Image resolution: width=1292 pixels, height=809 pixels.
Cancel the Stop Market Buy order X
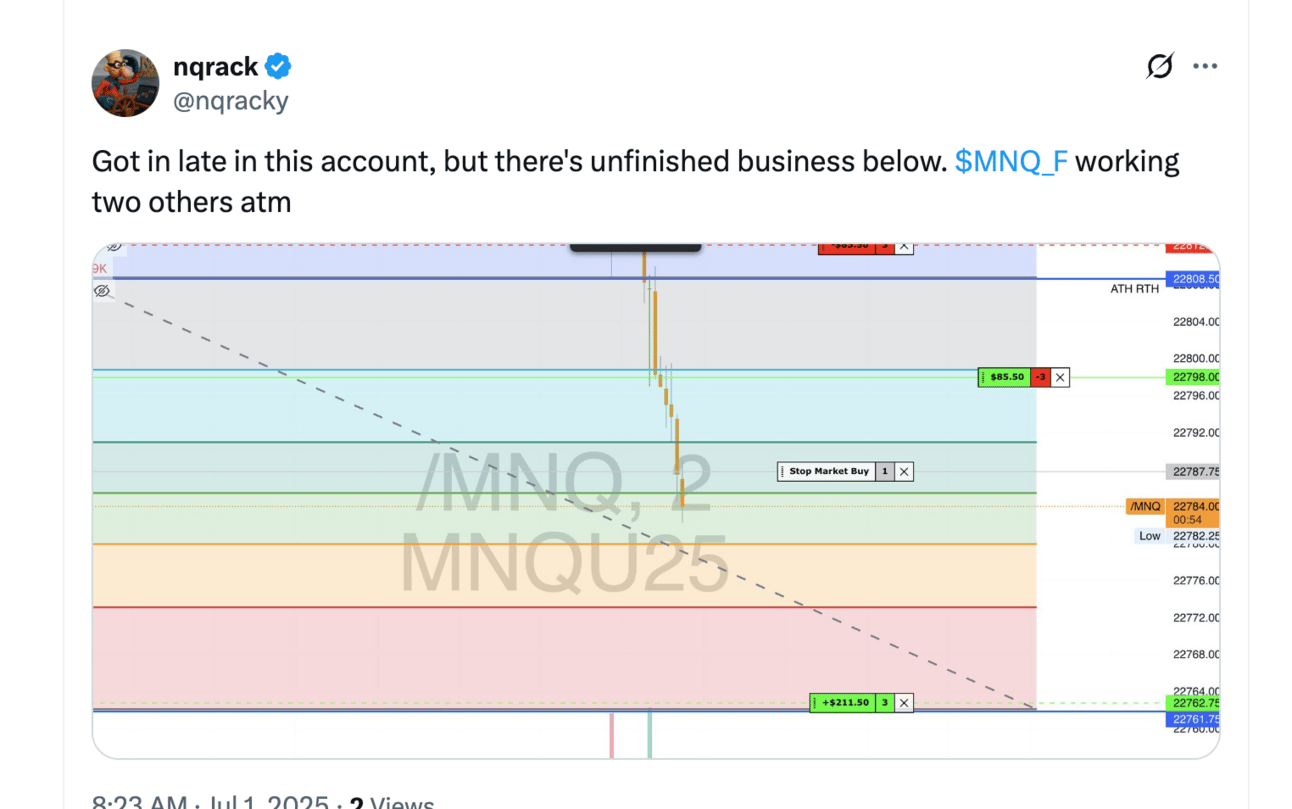click(904, 472)
